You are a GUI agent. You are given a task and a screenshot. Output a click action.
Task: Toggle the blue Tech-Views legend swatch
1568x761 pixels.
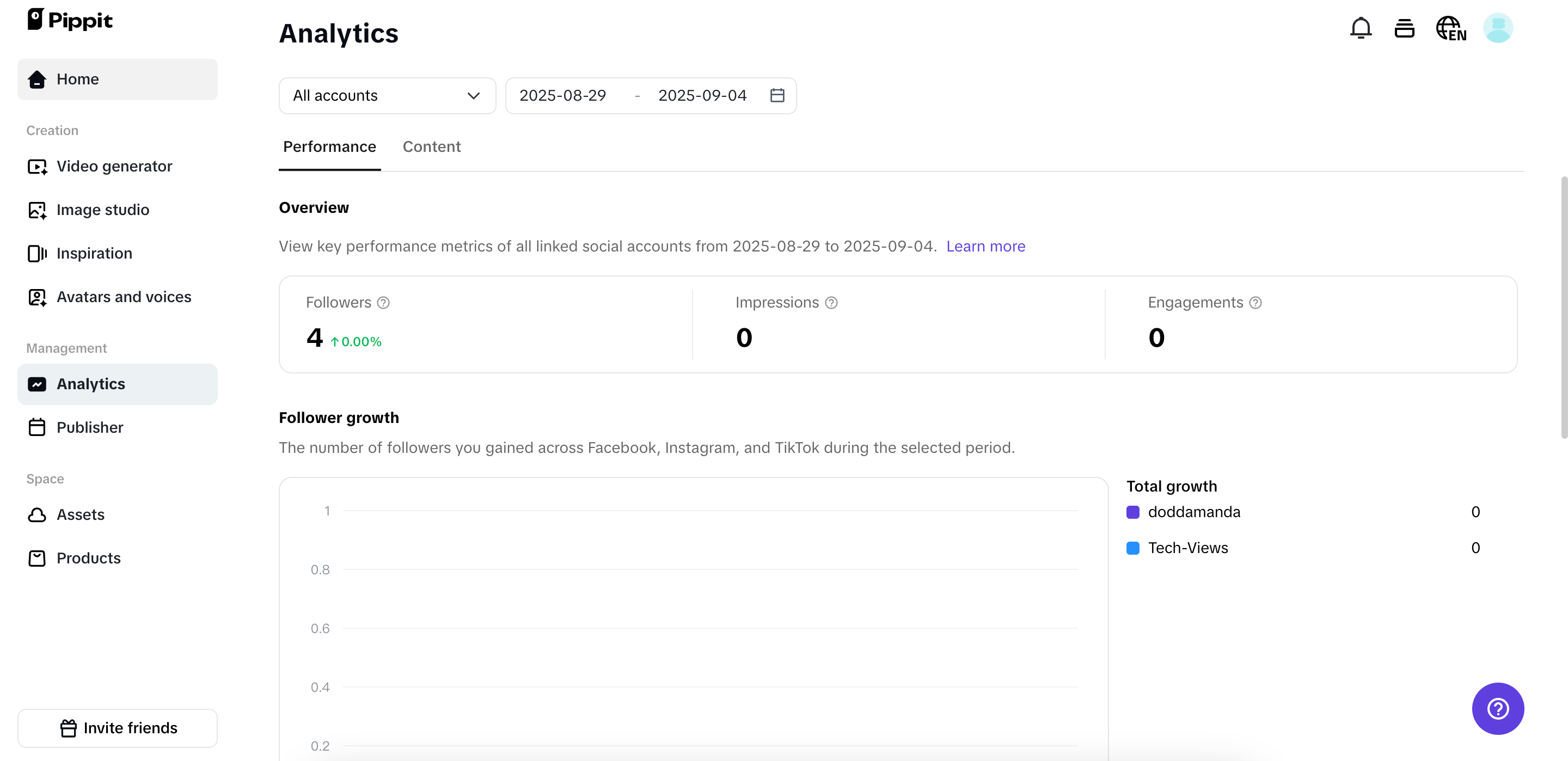(x=1133, y=548)
